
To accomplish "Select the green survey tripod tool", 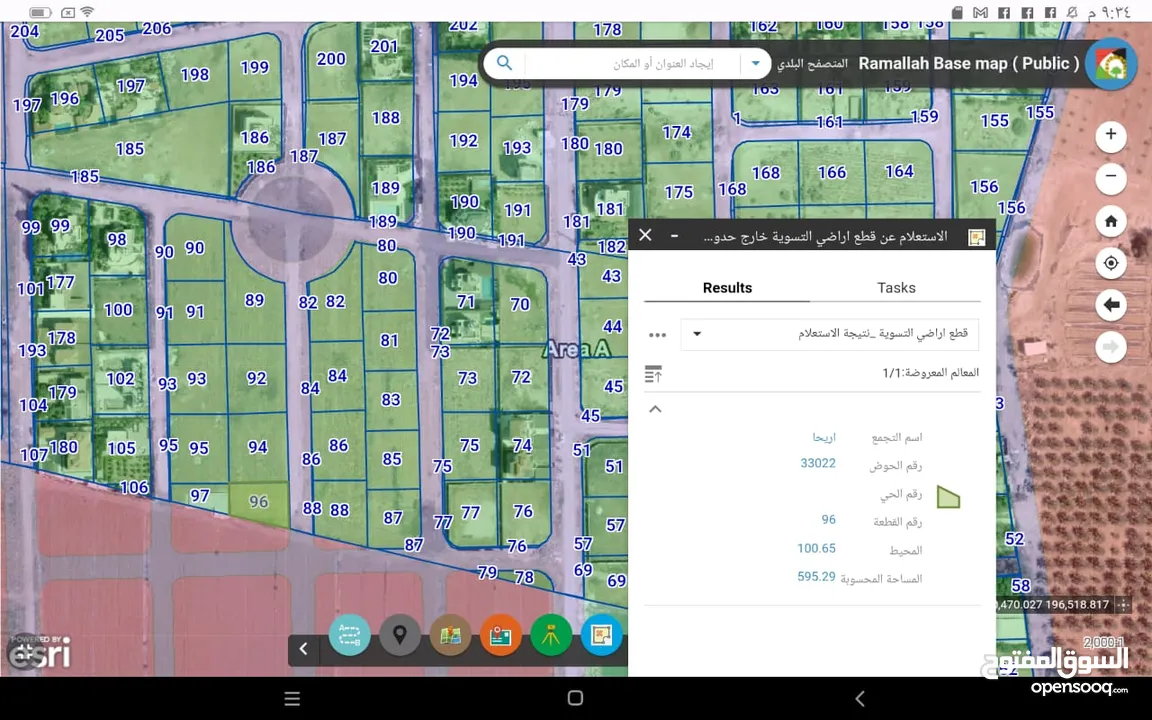I will (551, 635).
